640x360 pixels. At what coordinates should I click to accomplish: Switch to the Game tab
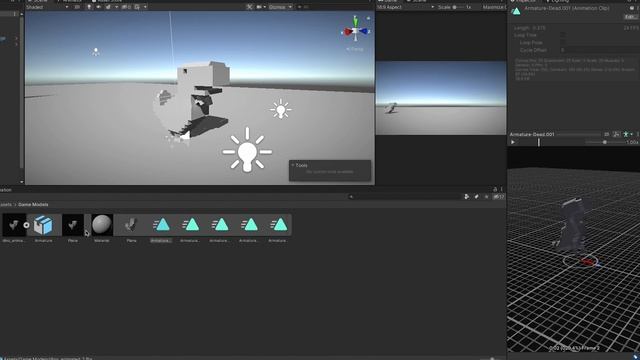click(389, 1)
